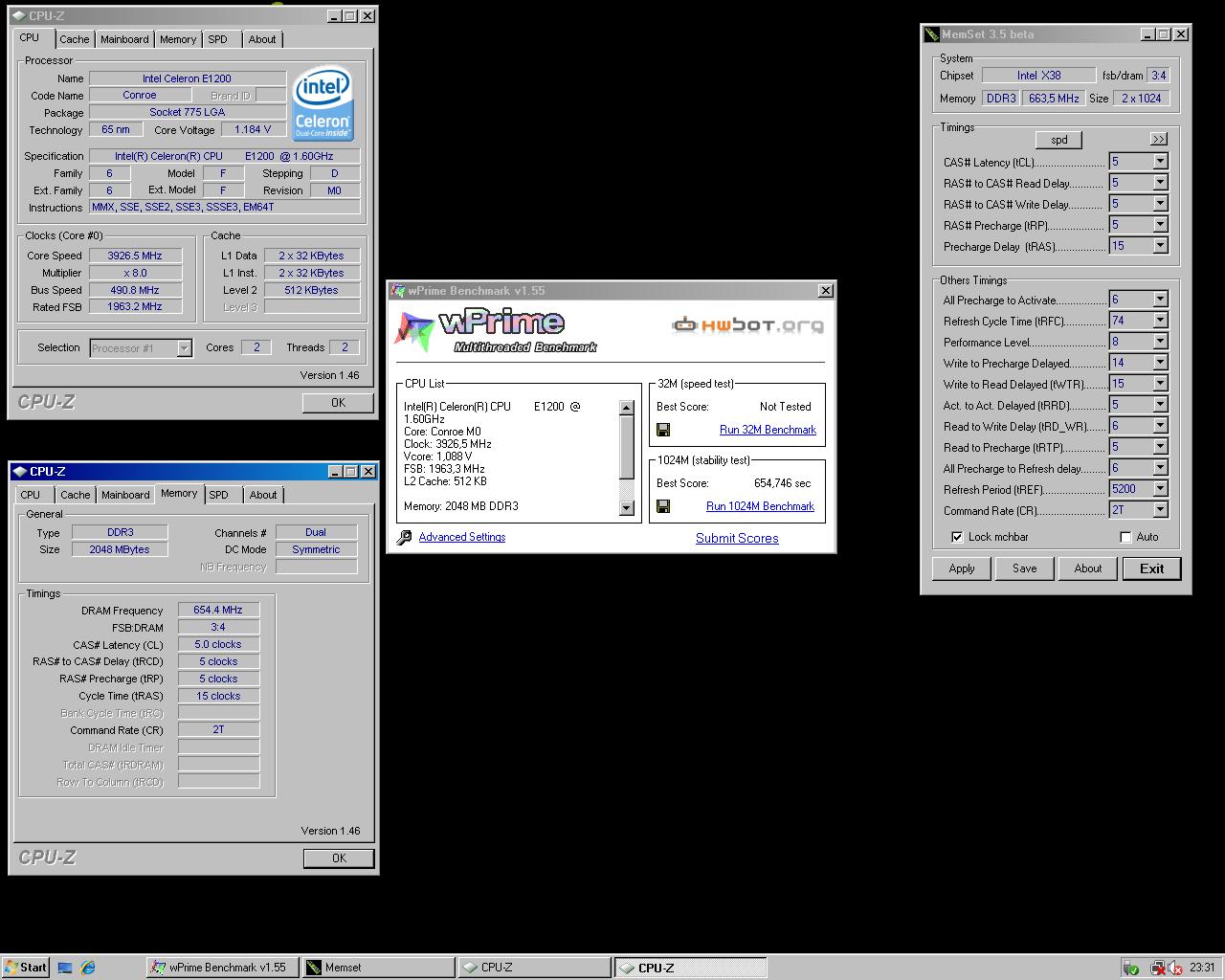Click OK in the top CPU-Z window
Screen dimensions: 1225x980
coord(338,403)
